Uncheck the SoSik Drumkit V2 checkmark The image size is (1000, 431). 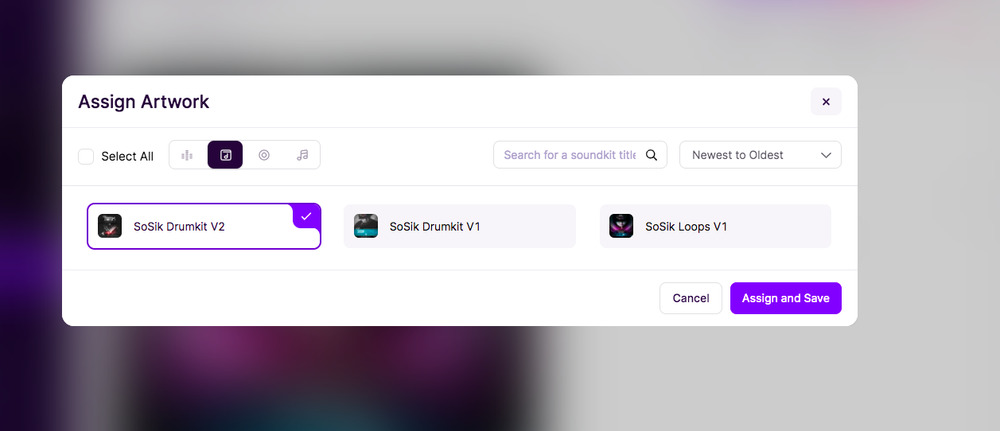307,216
